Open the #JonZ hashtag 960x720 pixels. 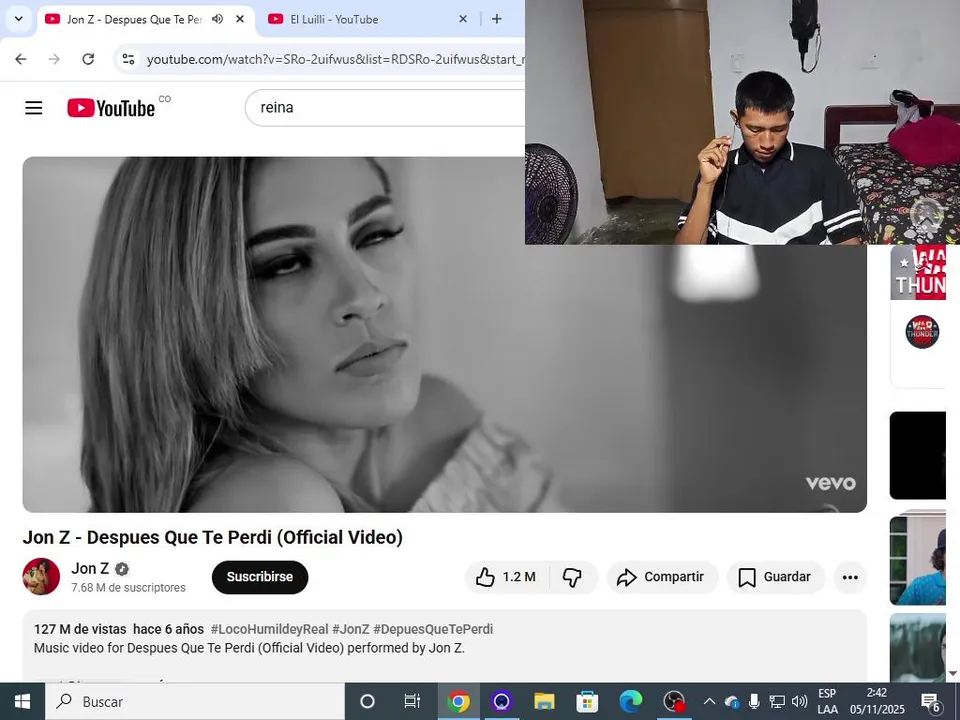pyautogui.click(x=351, y=629)
